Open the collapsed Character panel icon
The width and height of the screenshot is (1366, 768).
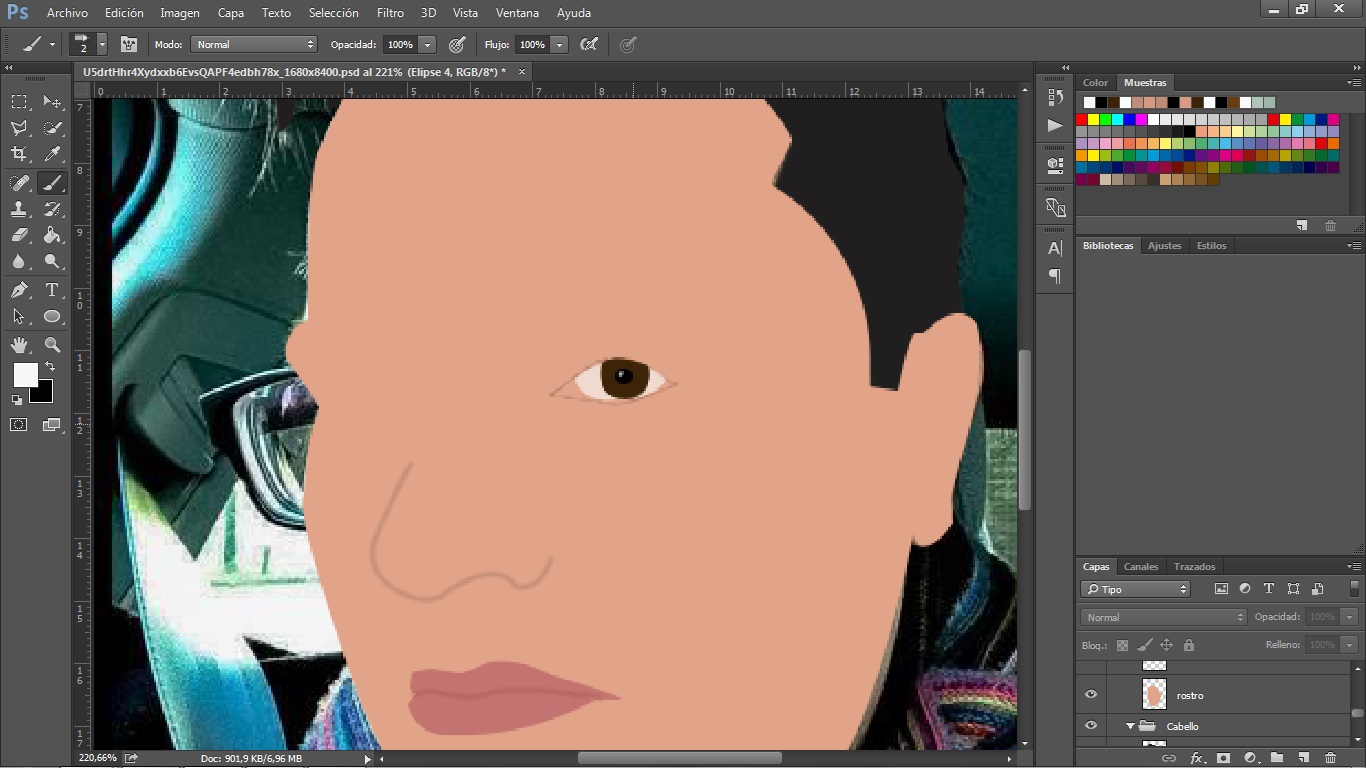(x=1055, y=248)
